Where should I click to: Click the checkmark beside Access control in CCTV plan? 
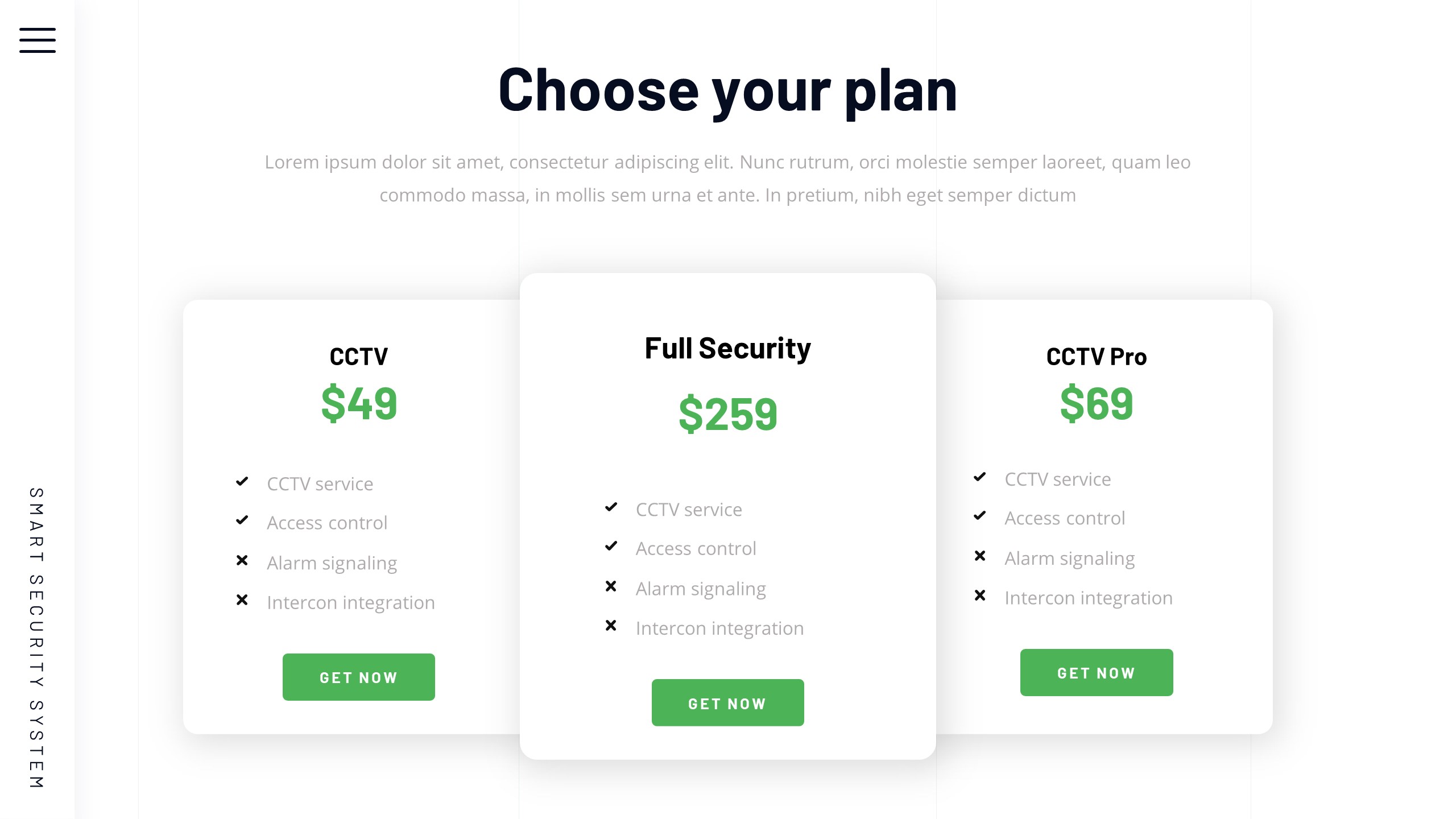(x=242, y=520)
